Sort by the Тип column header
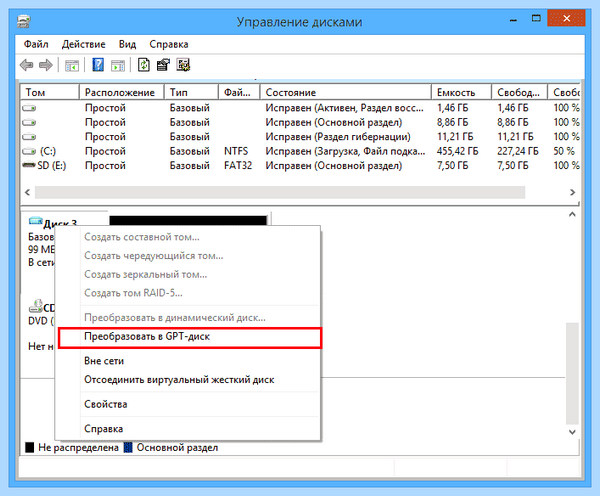Viewport: 600px width, 496px height. [191, 92]
